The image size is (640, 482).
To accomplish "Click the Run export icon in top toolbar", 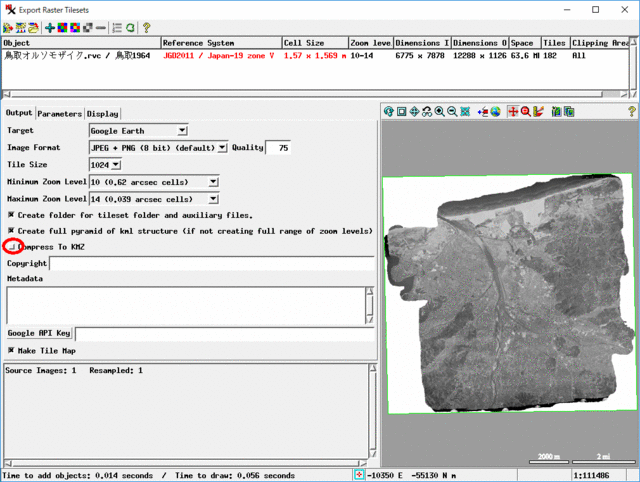I will 8,28.
